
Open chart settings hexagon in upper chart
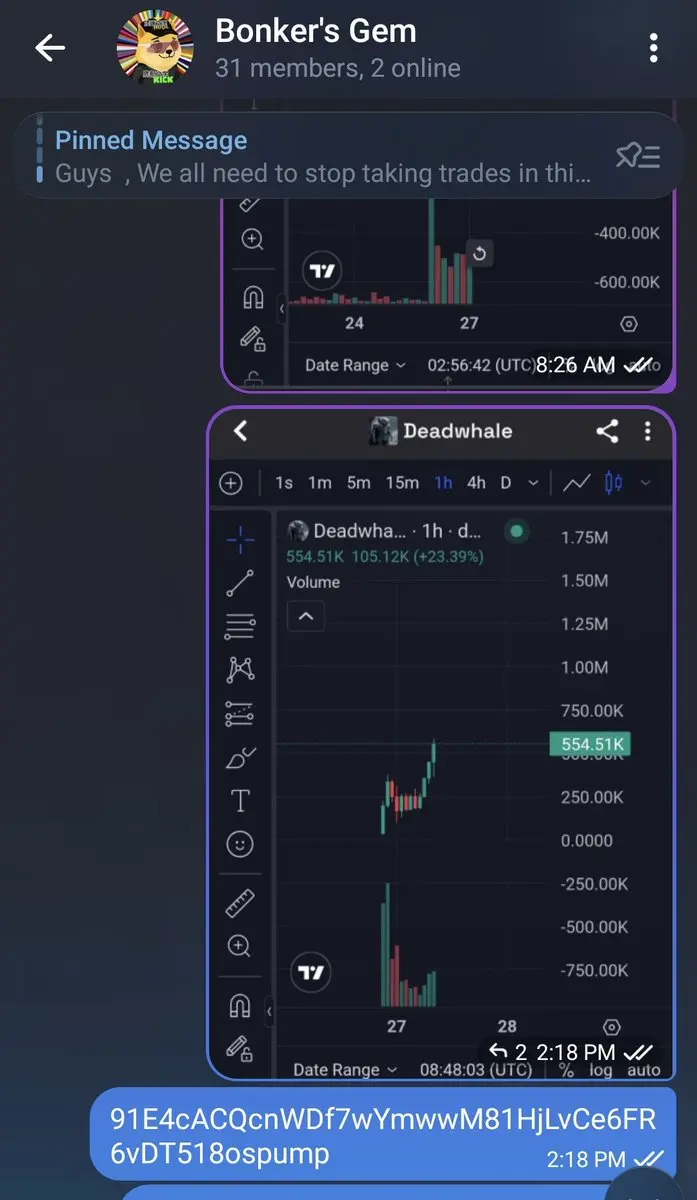click(628, 323)
